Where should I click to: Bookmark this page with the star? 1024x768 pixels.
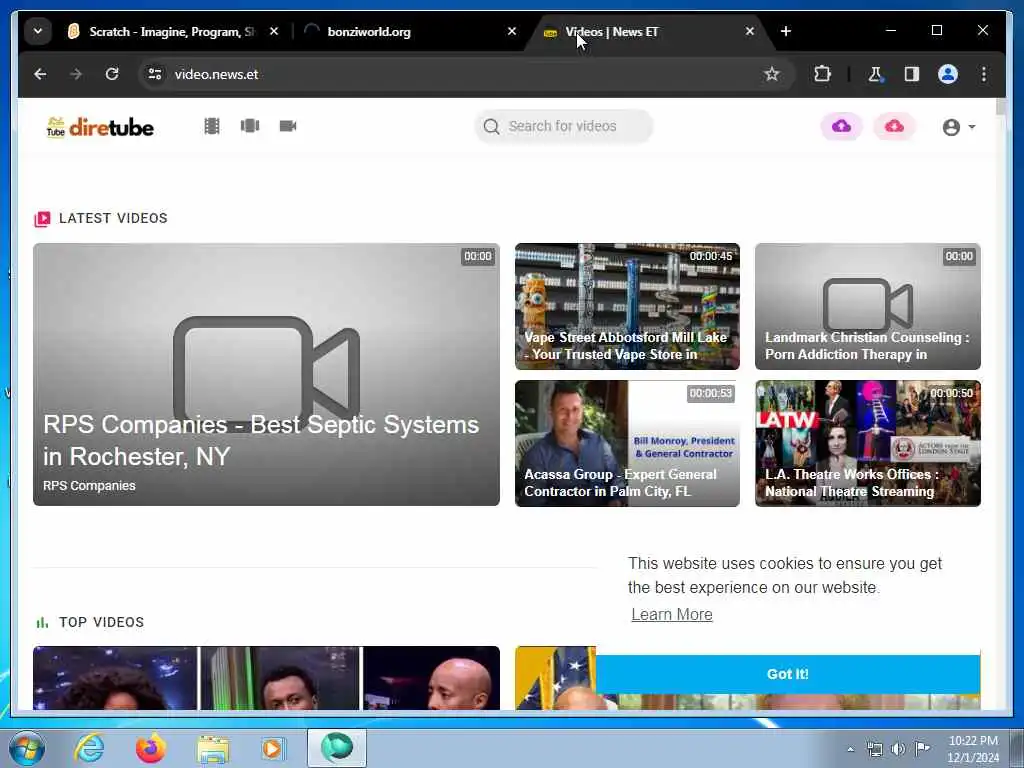pos(771,74)
